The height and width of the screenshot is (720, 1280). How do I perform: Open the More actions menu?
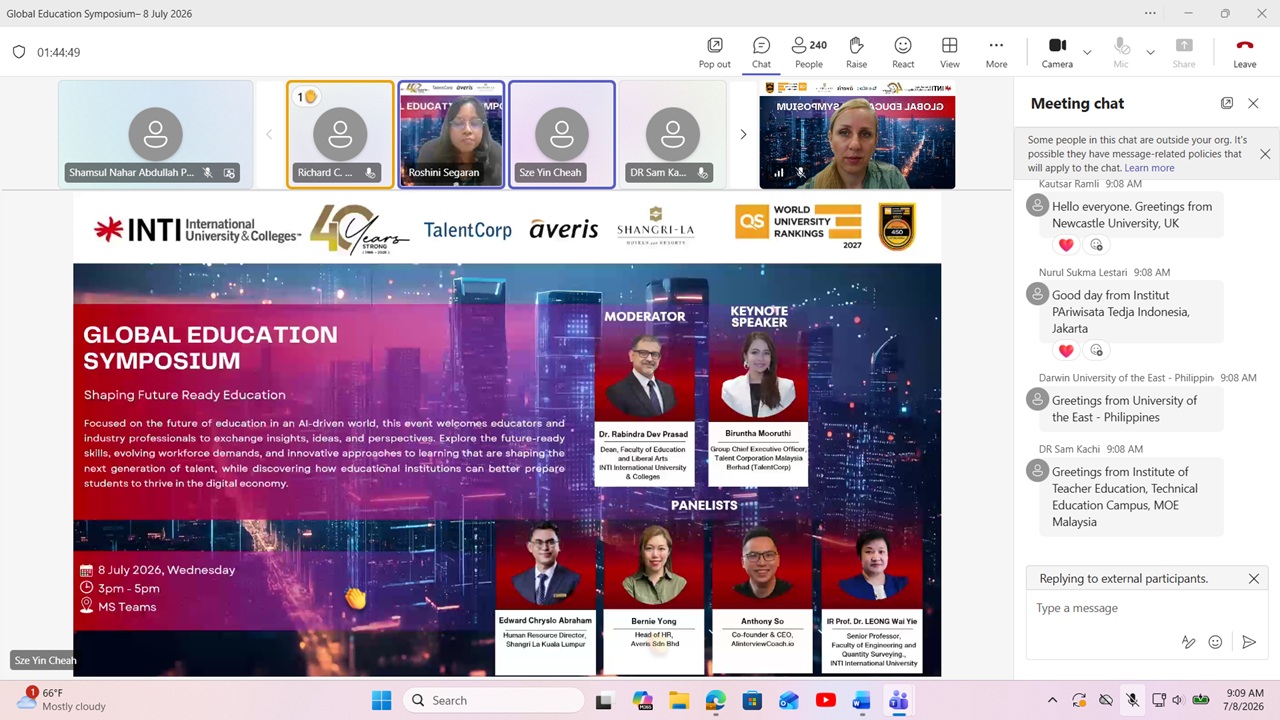click(x=996, y=52)
